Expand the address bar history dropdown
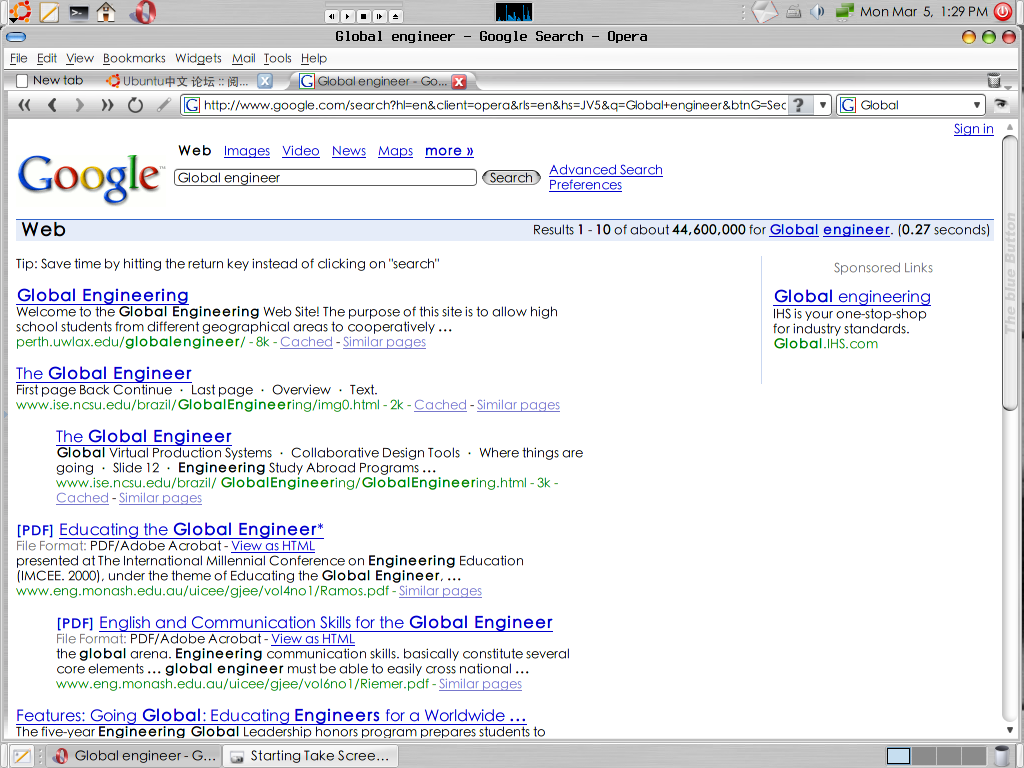Image resolution: width=1024 pixels, height=768 pixels. 822,104
